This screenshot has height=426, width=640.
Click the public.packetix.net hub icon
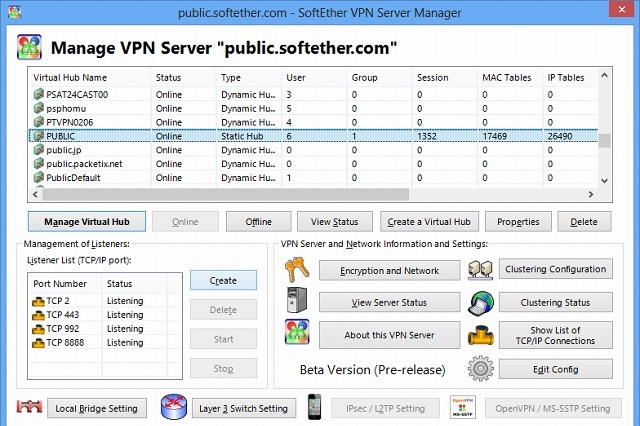click(38, 164)
